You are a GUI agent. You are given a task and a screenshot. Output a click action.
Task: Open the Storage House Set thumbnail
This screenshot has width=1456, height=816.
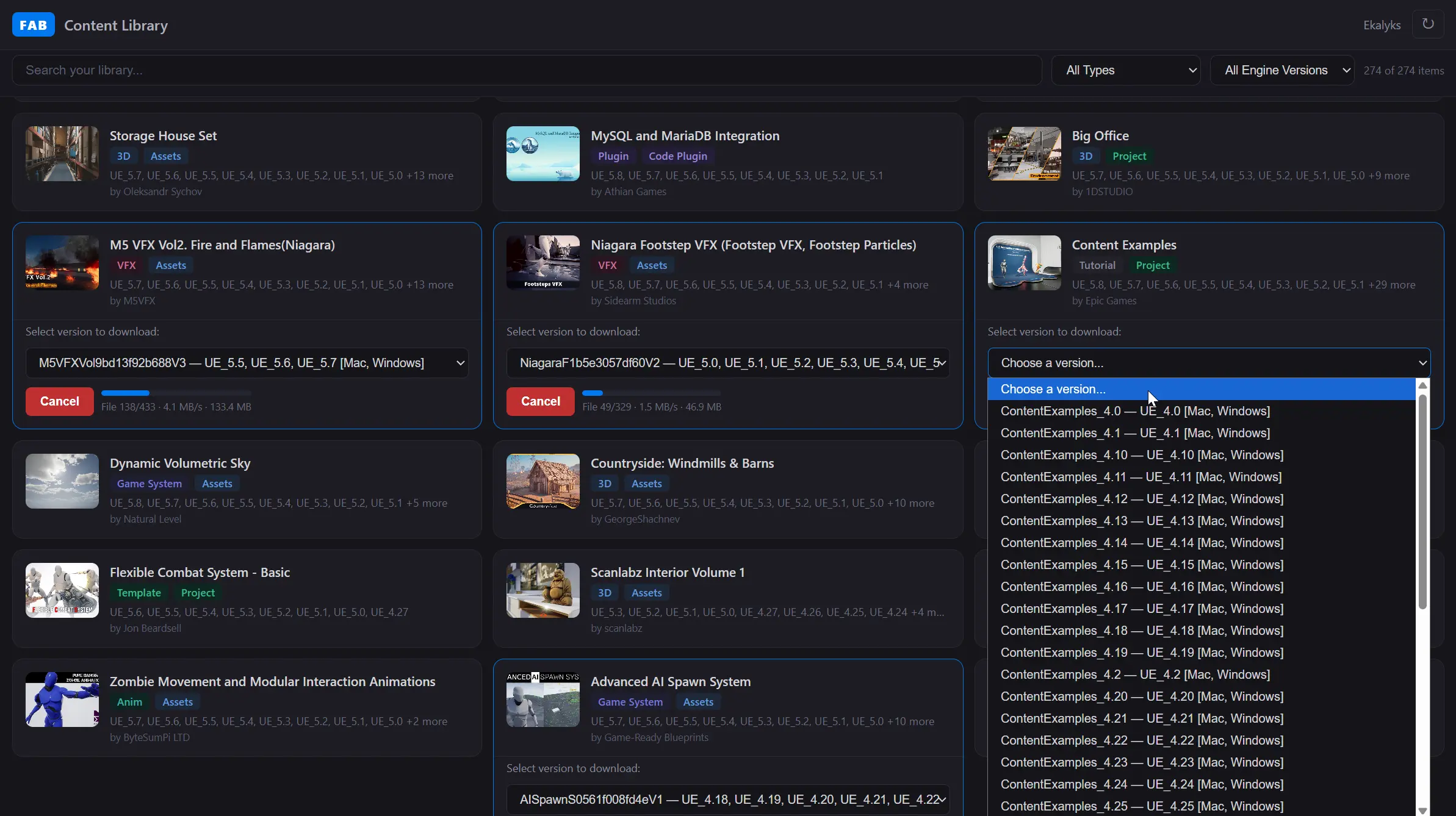pyautogui.click(x=62, y=154)
